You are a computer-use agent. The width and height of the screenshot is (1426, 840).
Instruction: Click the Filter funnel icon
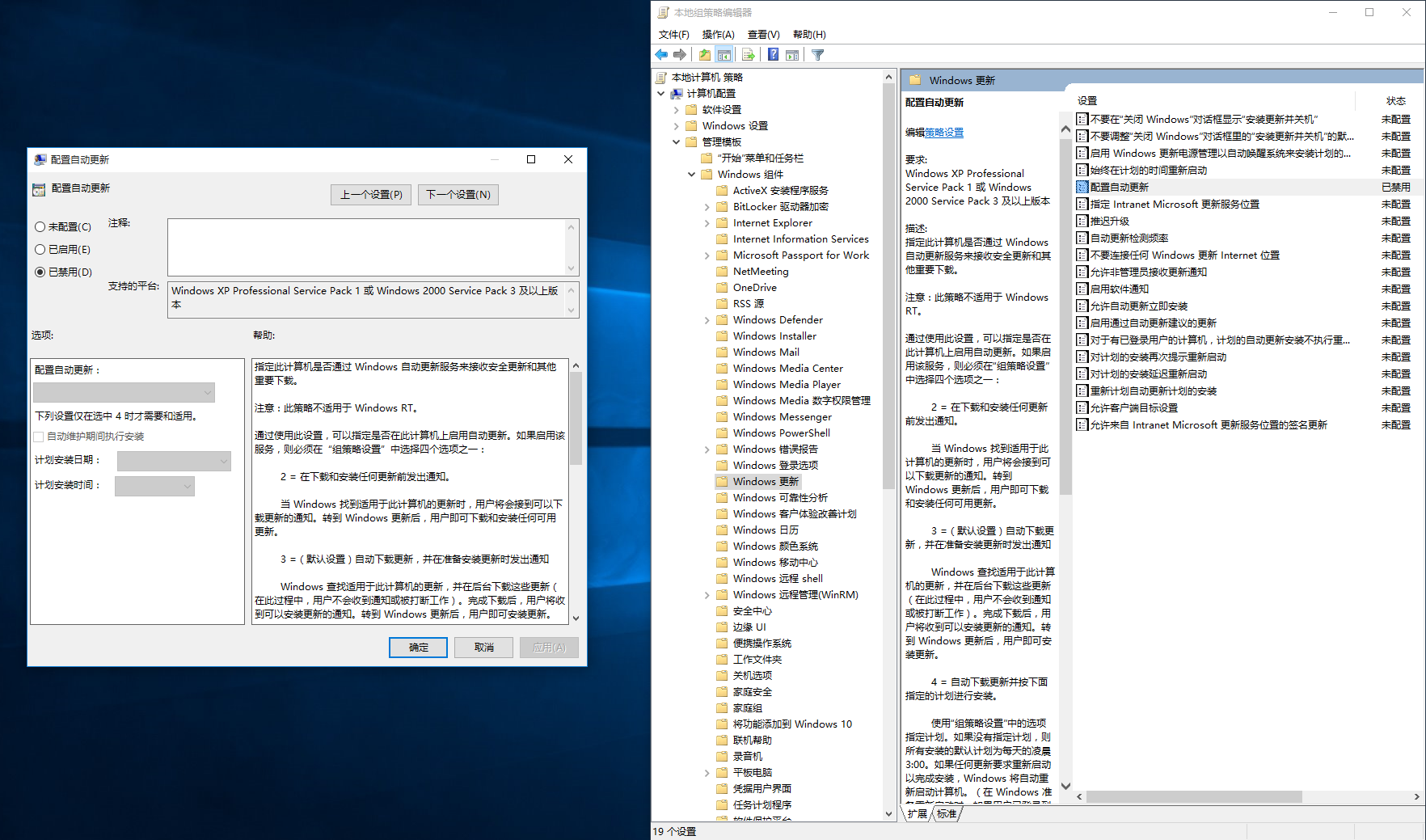817,55
